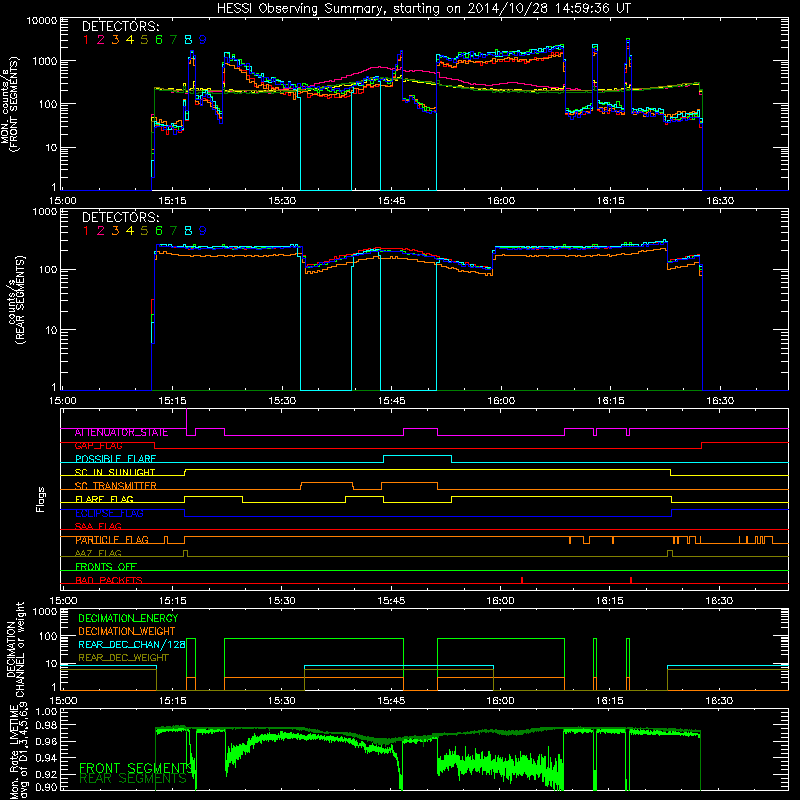
Task: Click the POSSIBLE_FLARE flag label
Action: point(115,459)
